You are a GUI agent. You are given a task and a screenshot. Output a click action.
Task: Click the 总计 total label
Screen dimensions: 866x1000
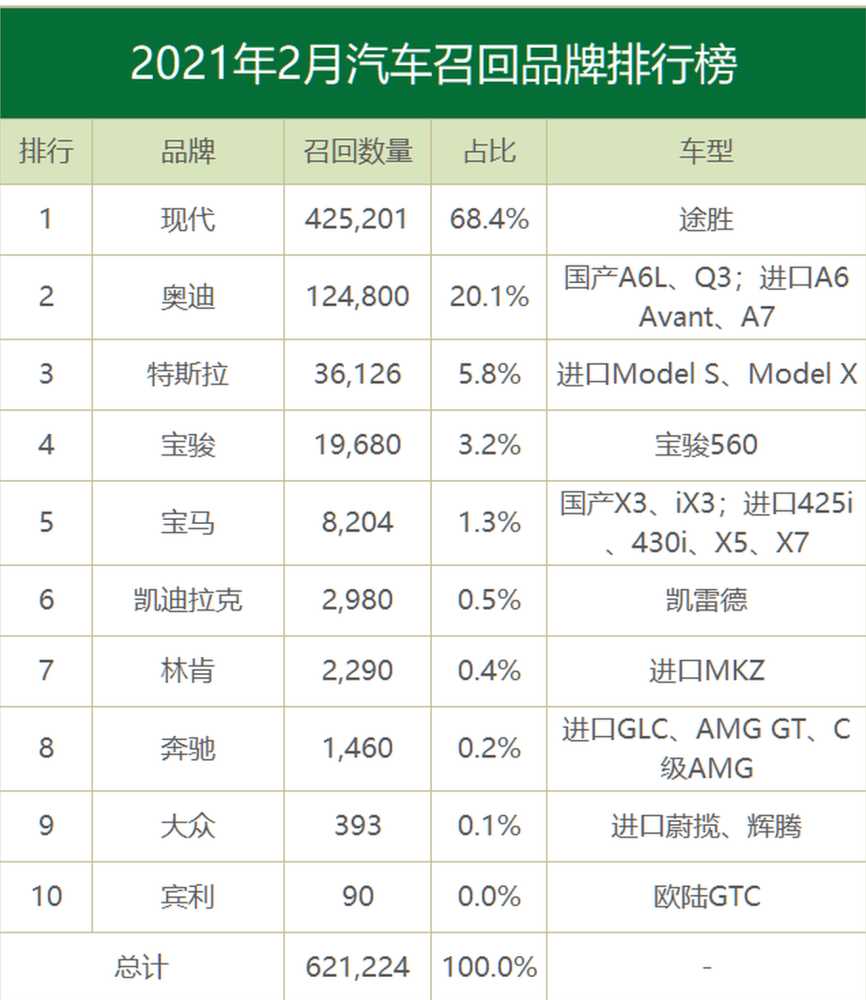pyautogui.click(x=142, y=967)
